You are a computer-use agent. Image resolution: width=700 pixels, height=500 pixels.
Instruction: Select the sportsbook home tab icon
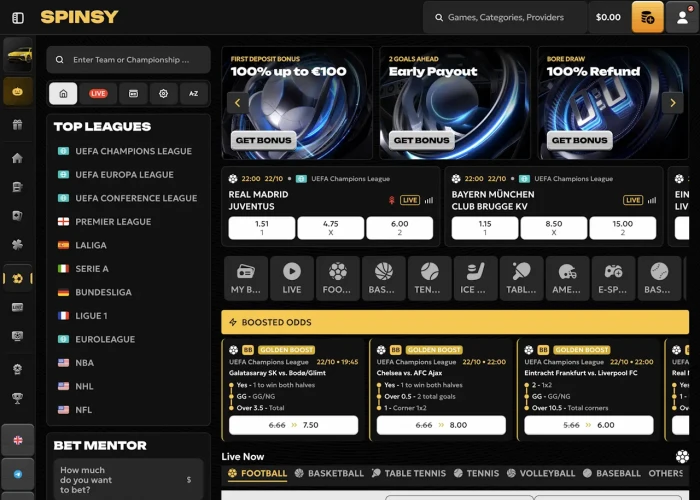pos(63,94)
